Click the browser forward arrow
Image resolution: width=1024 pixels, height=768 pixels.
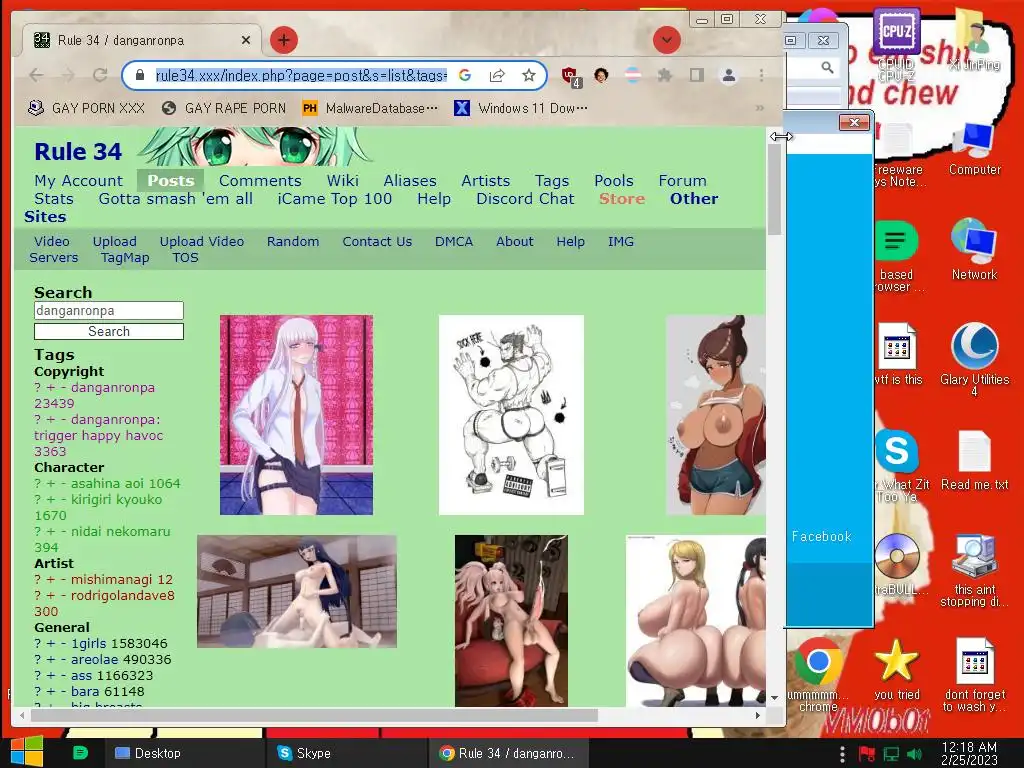[68, 75]
